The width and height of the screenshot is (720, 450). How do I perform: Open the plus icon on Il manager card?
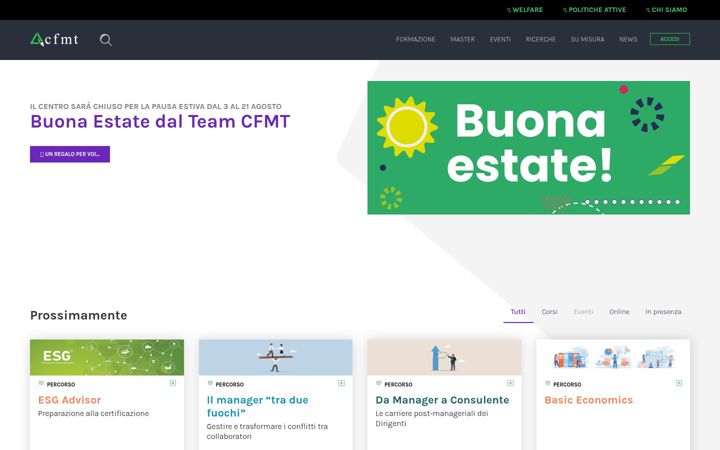[x=341, y=383]
